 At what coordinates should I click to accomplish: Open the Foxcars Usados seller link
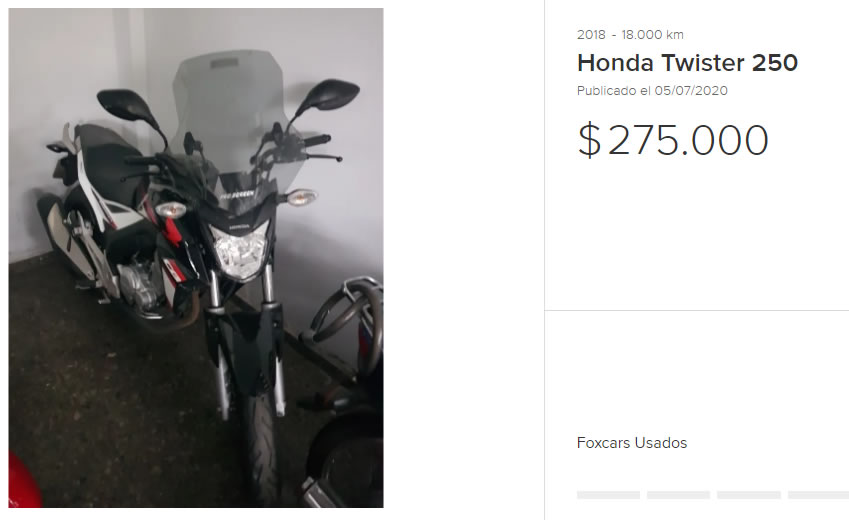(632, 443)
